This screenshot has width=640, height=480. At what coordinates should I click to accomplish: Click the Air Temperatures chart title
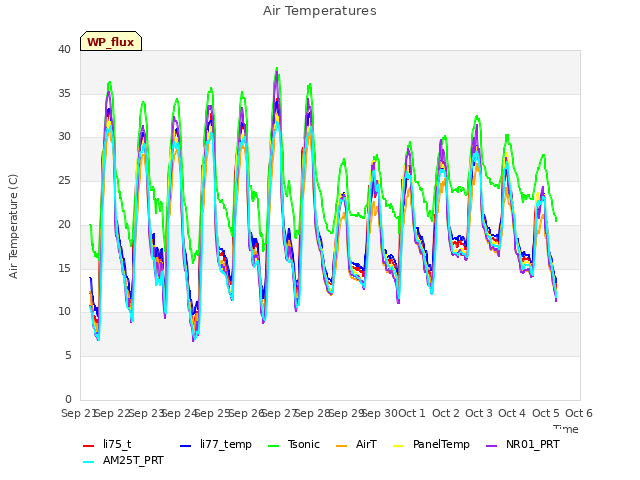pos(320,11)
